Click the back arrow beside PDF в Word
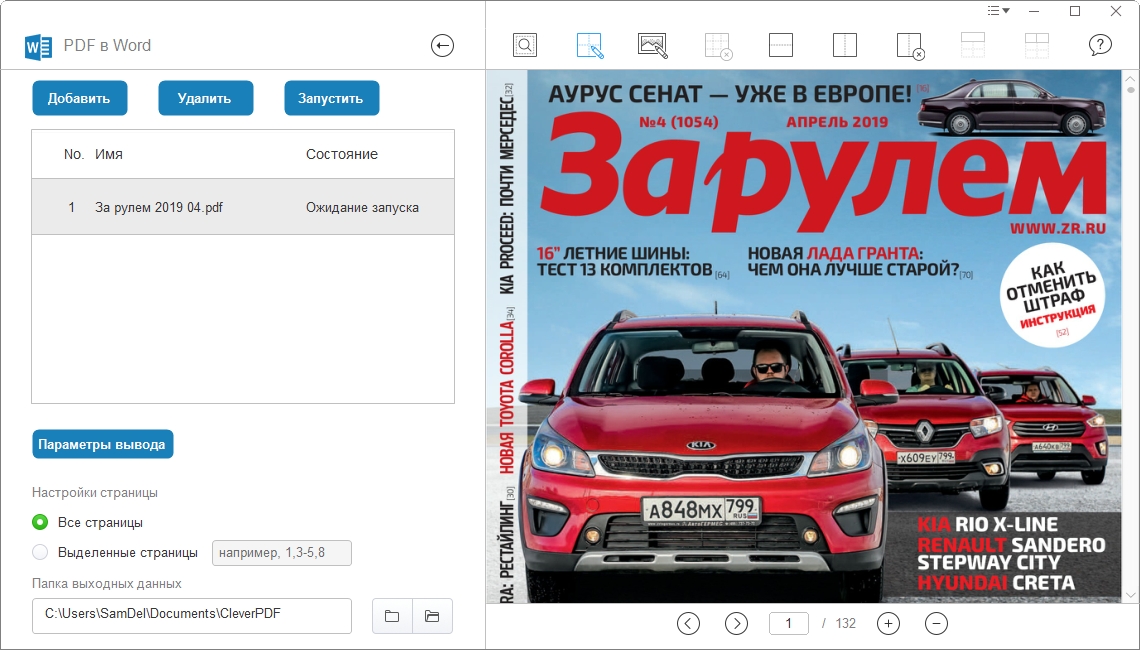 442,45
